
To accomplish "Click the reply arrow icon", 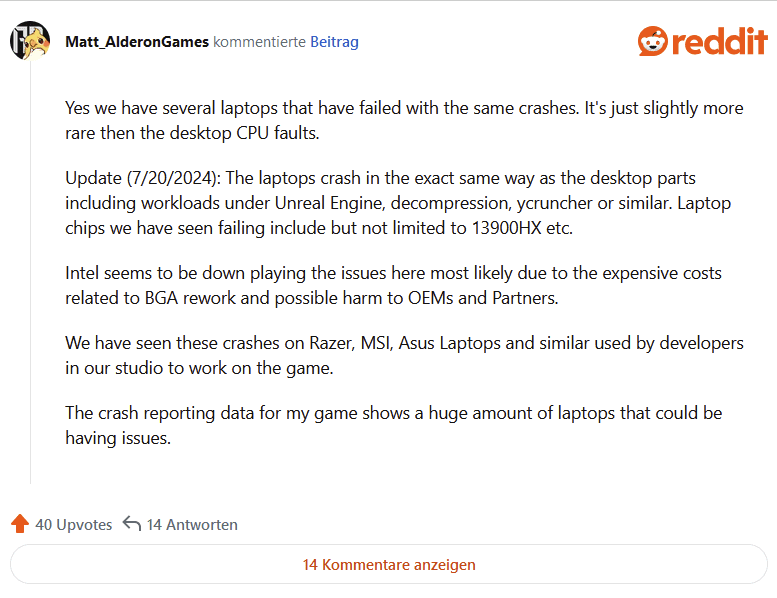I will 132,524.
